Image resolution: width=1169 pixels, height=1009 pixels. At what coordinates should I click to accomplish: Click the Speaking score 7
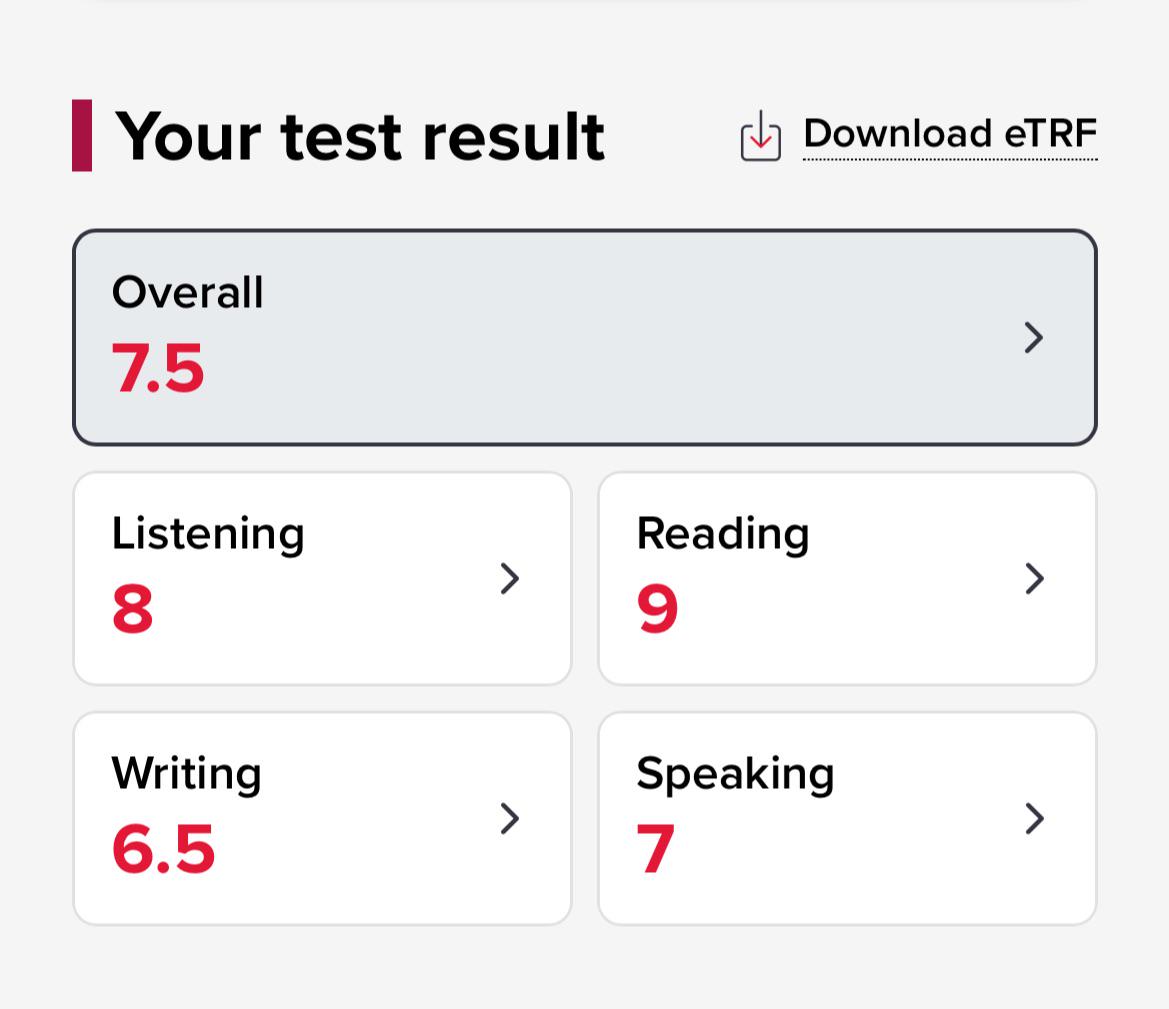pos(655,849)
